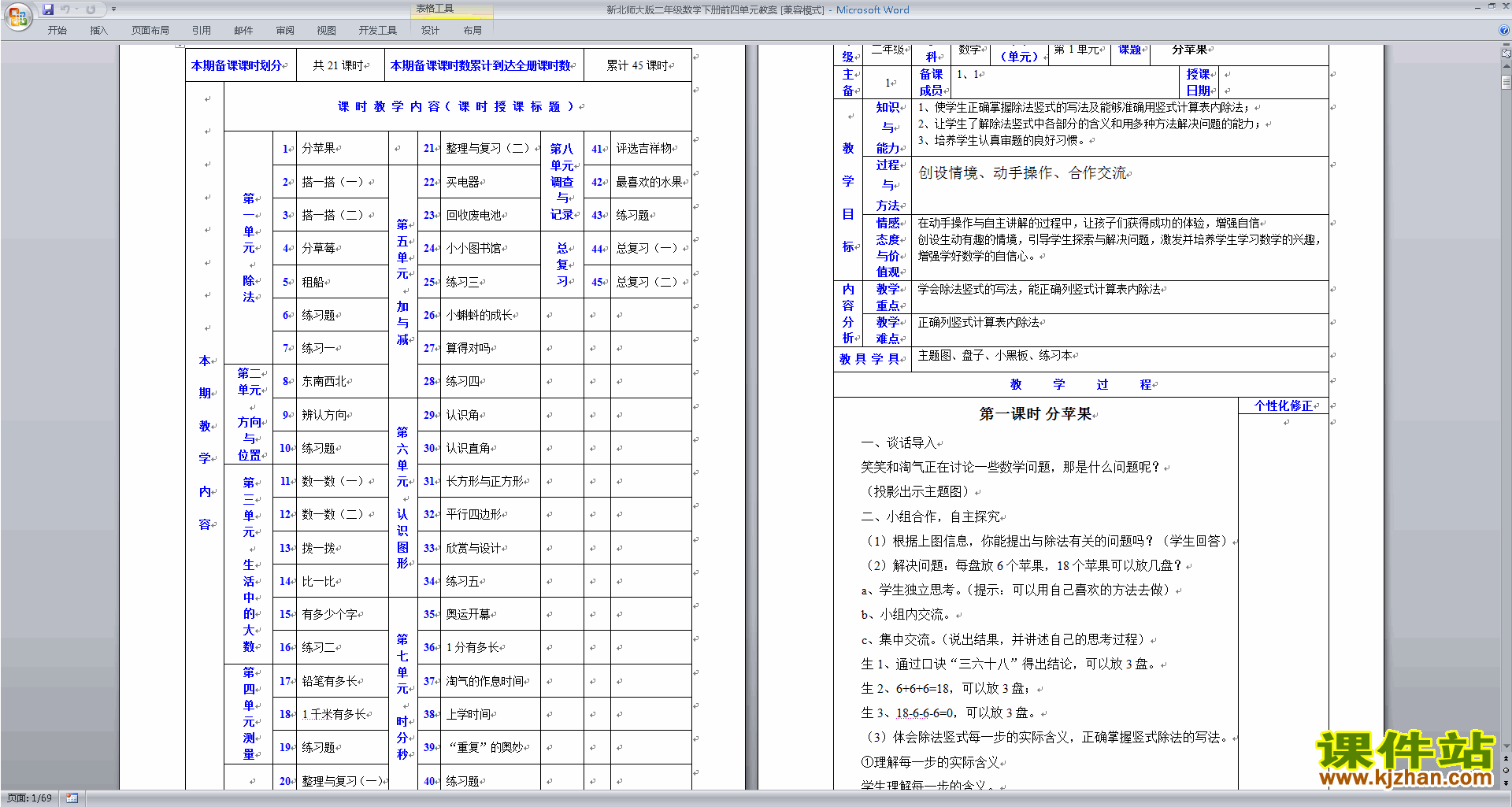Click lesson 有多少个字 in row 15
The width and height of the screenshot is (1512, 807).
click(330, 614)
